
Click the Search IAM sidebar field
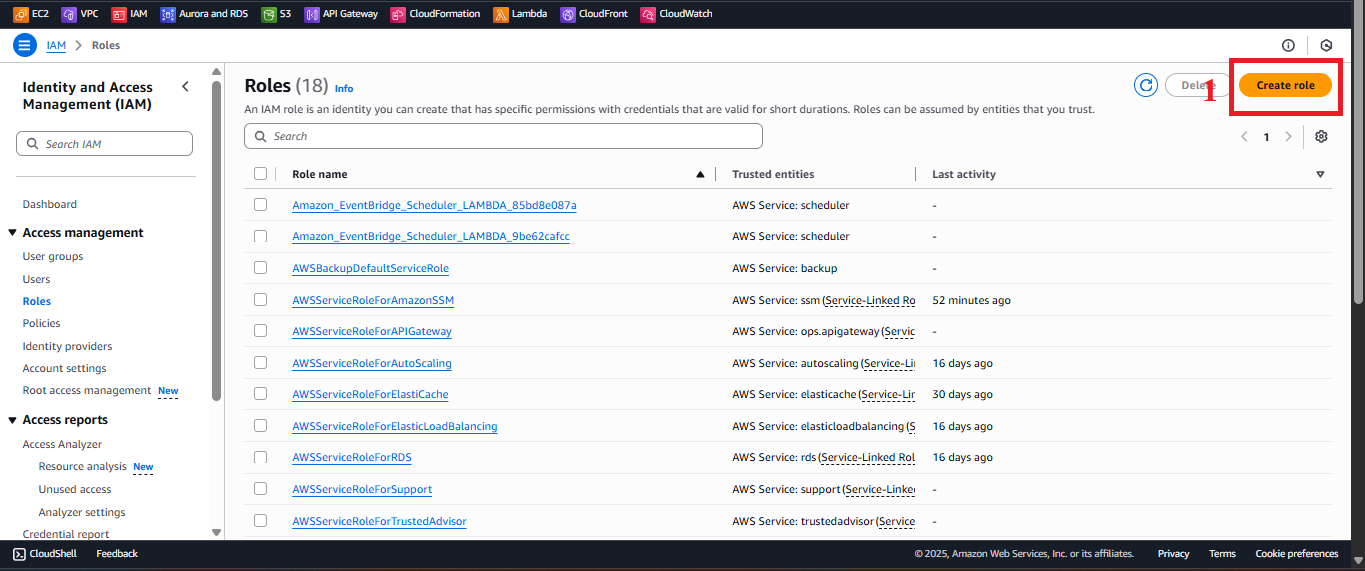[x=104, y=144]
